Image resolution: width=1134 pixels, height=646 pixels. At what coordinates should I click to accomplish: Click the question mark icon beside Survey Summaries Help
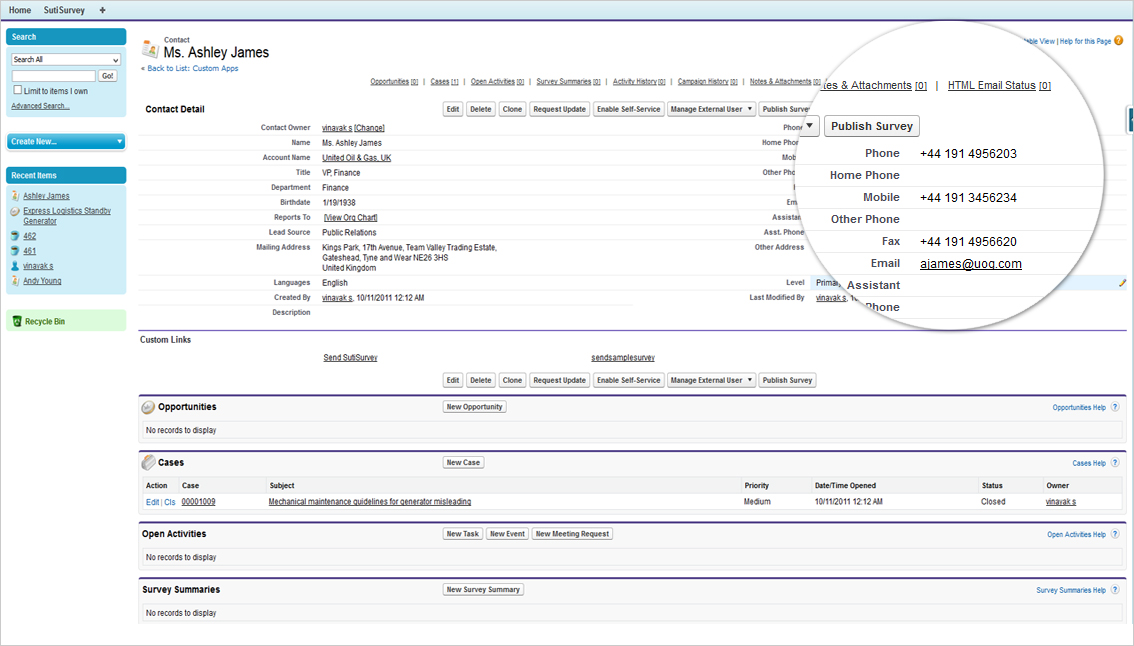(1115, 590)
